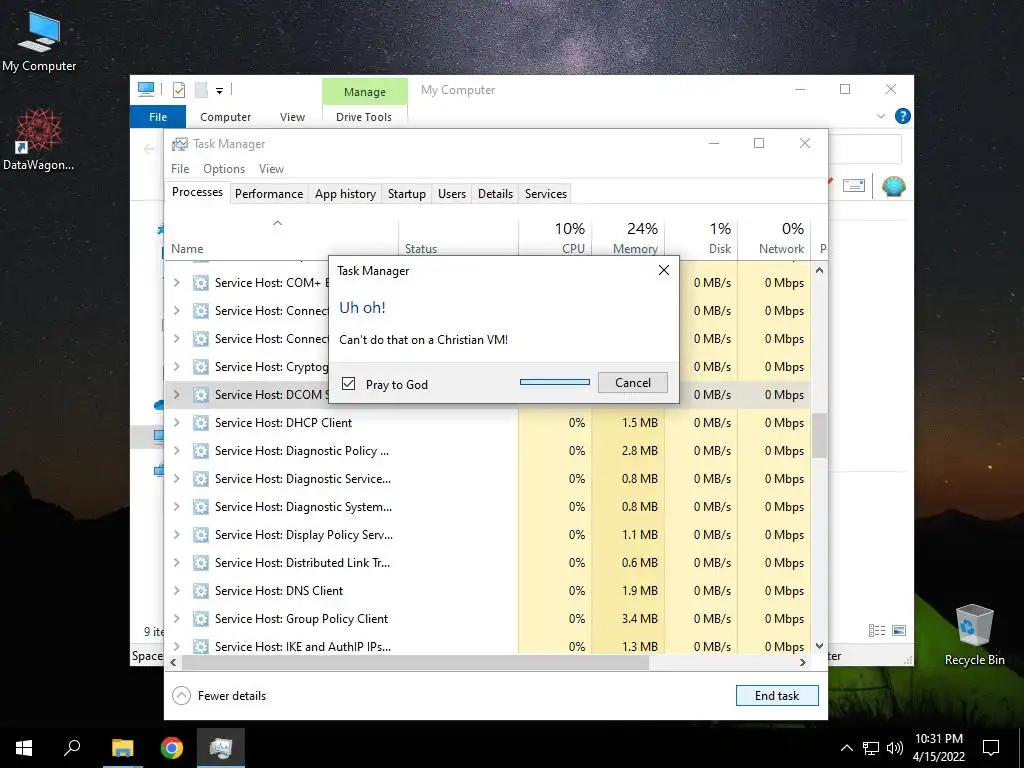Switch to the Services tab
1024x768 pixels.
tap(546, 193)
